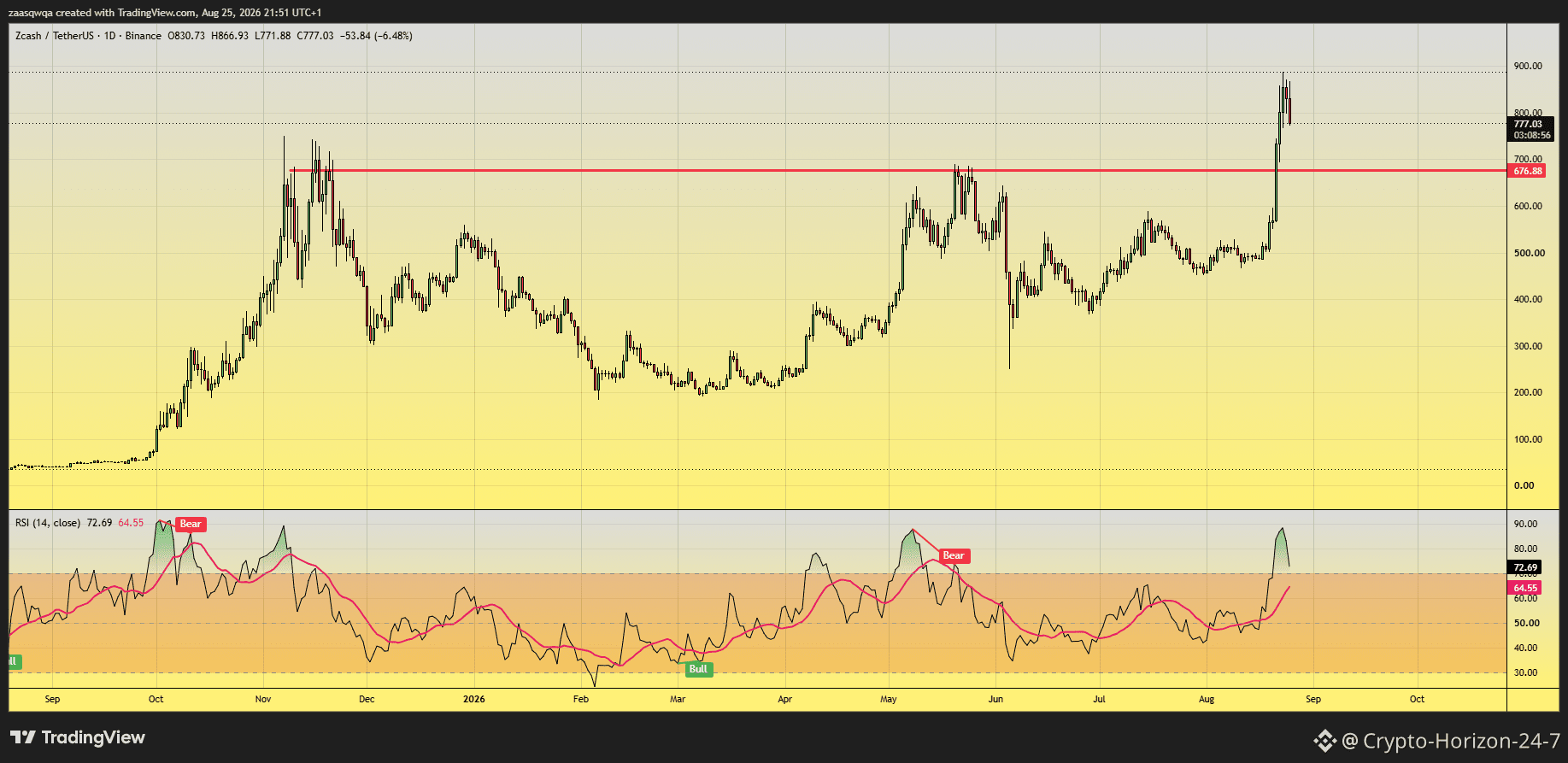Viewport: 1568px width, 763px height.
Task: Click the red 676.88 price label
Action: (x=1528, y=171)
